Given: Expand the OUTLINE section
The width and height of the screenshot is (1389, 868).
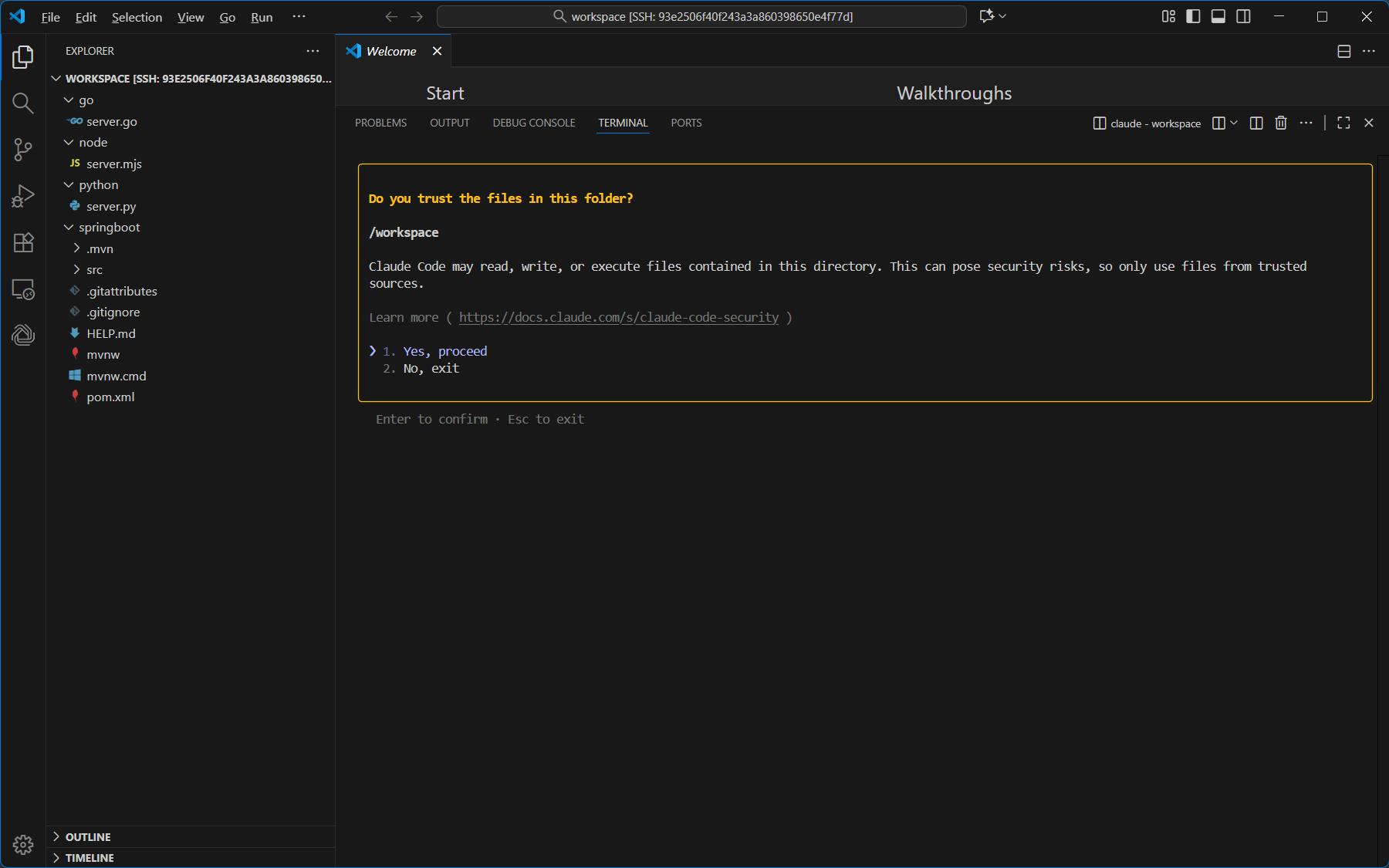Looking at the screenshot, I should point(88,837).
